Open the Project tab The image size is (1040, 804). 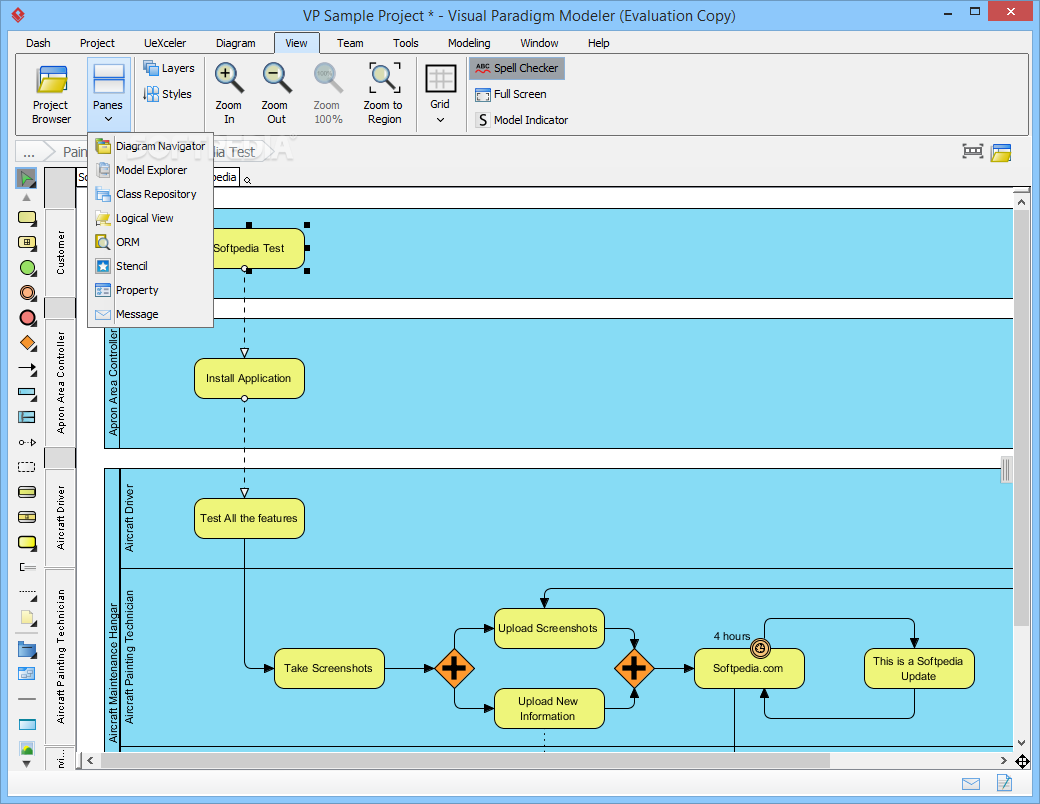pos(98,43)
